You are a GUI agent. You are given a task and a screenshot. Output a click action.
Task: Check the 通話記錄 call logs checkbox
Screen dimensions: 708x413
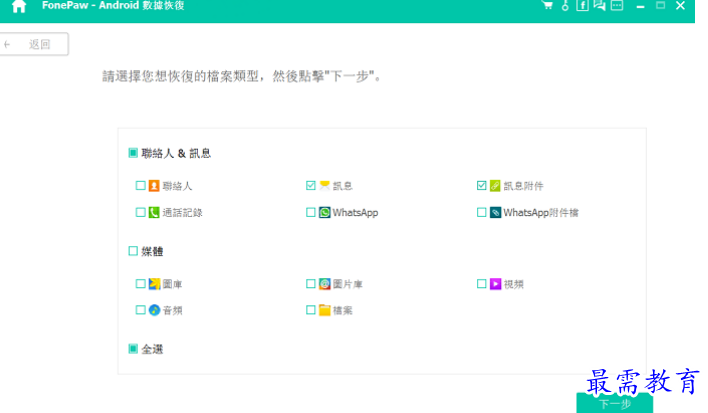pyautogui.click(x=140, y=212)
